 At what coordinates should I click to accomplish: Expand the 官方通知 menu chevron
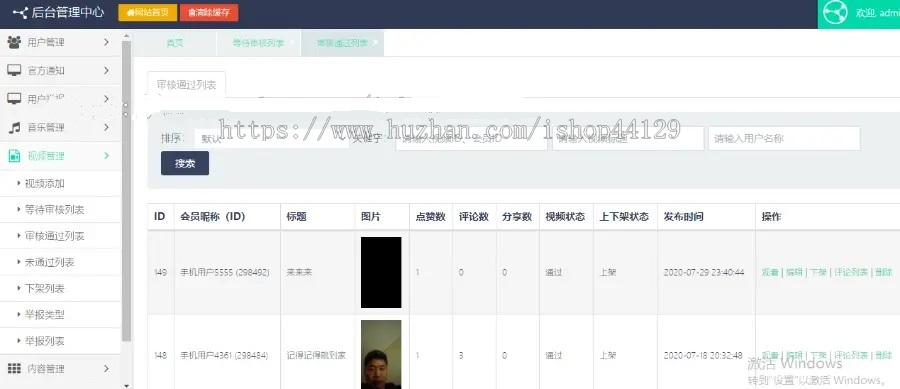pyautogui.click(x=106, y=70)
